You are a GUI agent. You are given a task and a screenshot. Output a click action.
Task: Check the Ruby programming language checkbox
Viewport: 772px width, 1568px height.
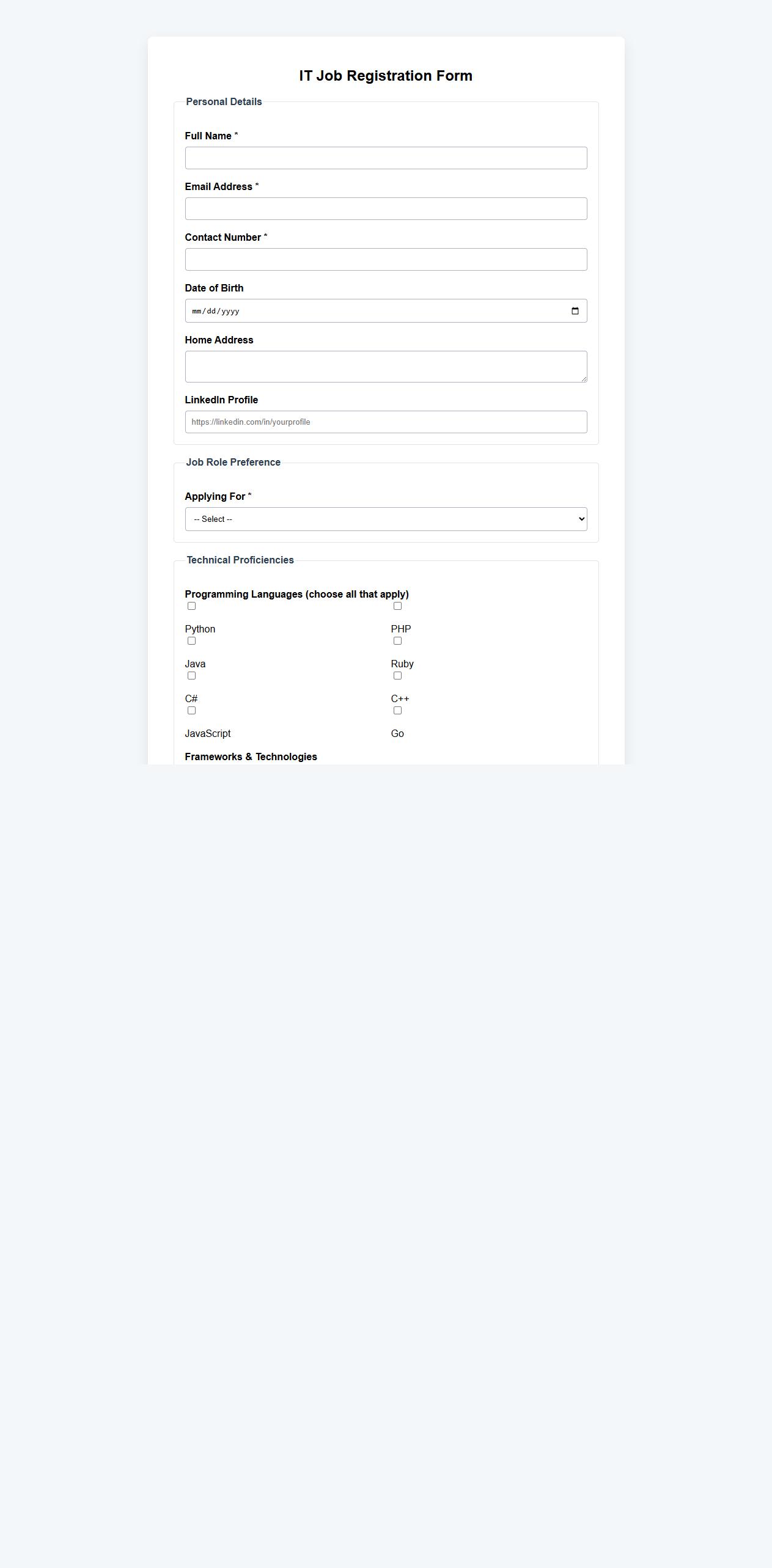(x=398, y=640)
